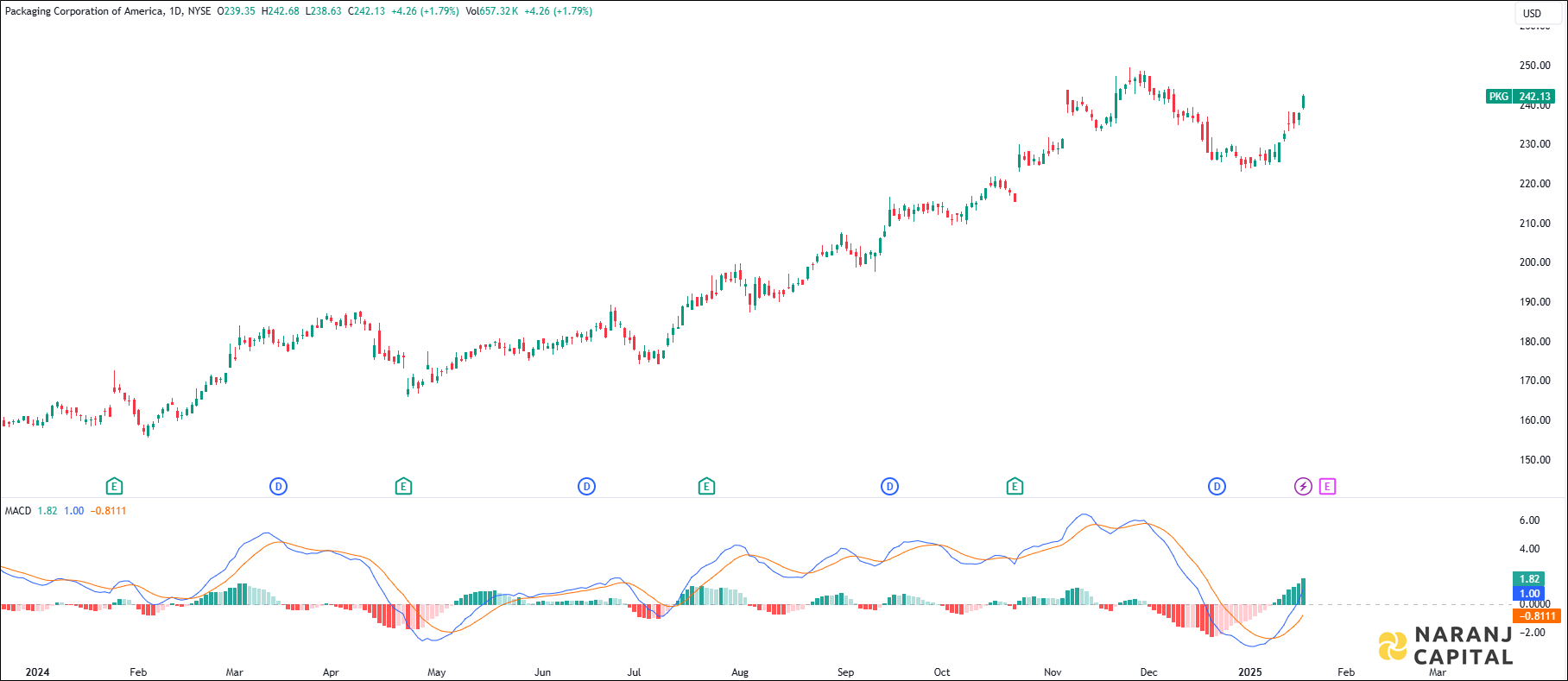Open the dividend D marker between Dec and 2025

pos(1217,487)
